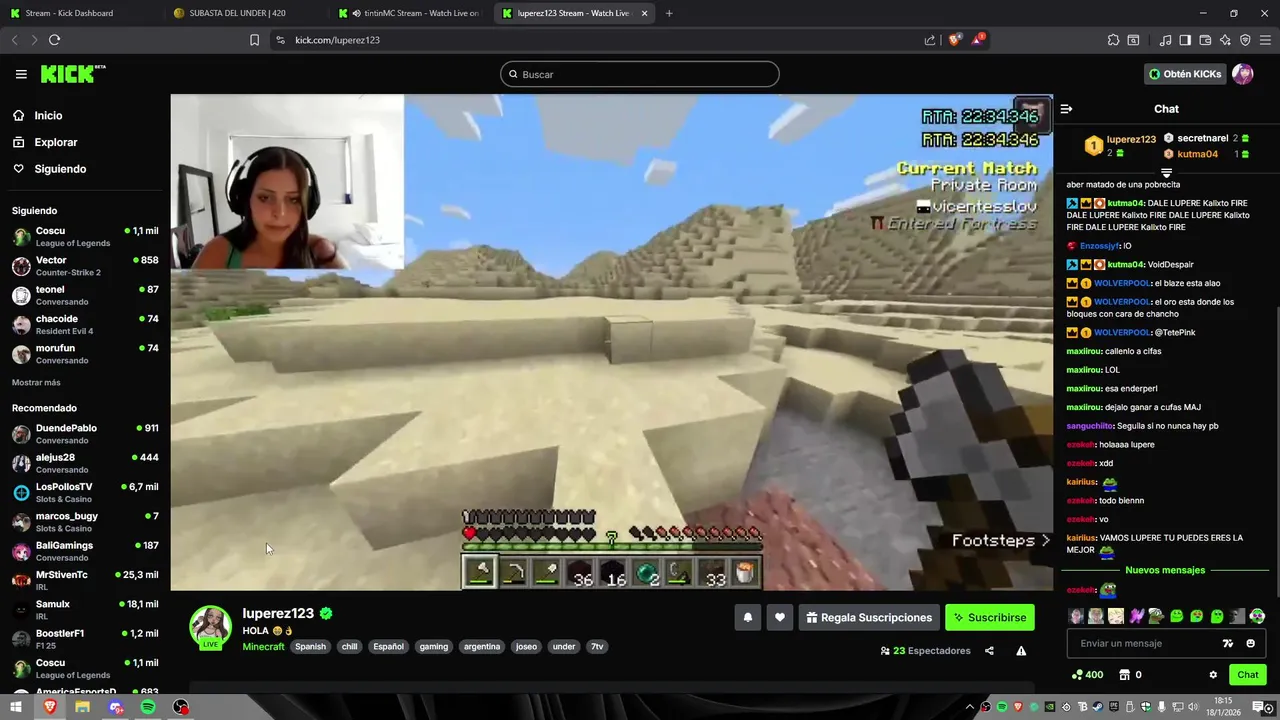Open Siguiendo in the sidebar
The height and width of the screenshot is (720, 1280).
click(x=60, y=169)
